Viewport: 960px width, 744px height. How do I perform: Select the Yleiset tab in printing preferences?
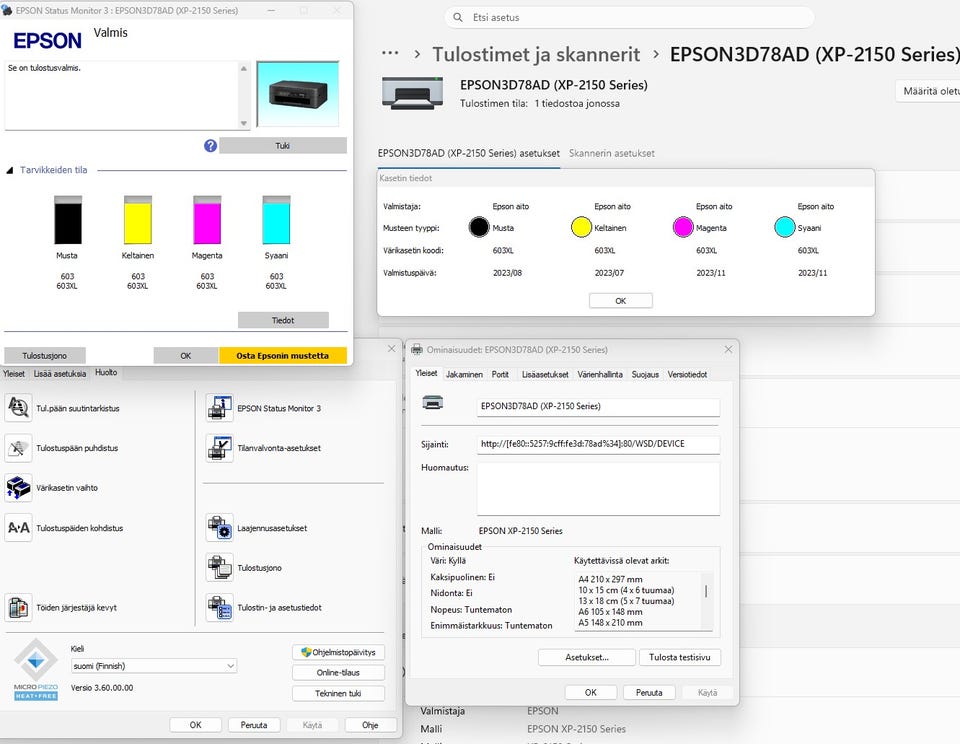14,374
